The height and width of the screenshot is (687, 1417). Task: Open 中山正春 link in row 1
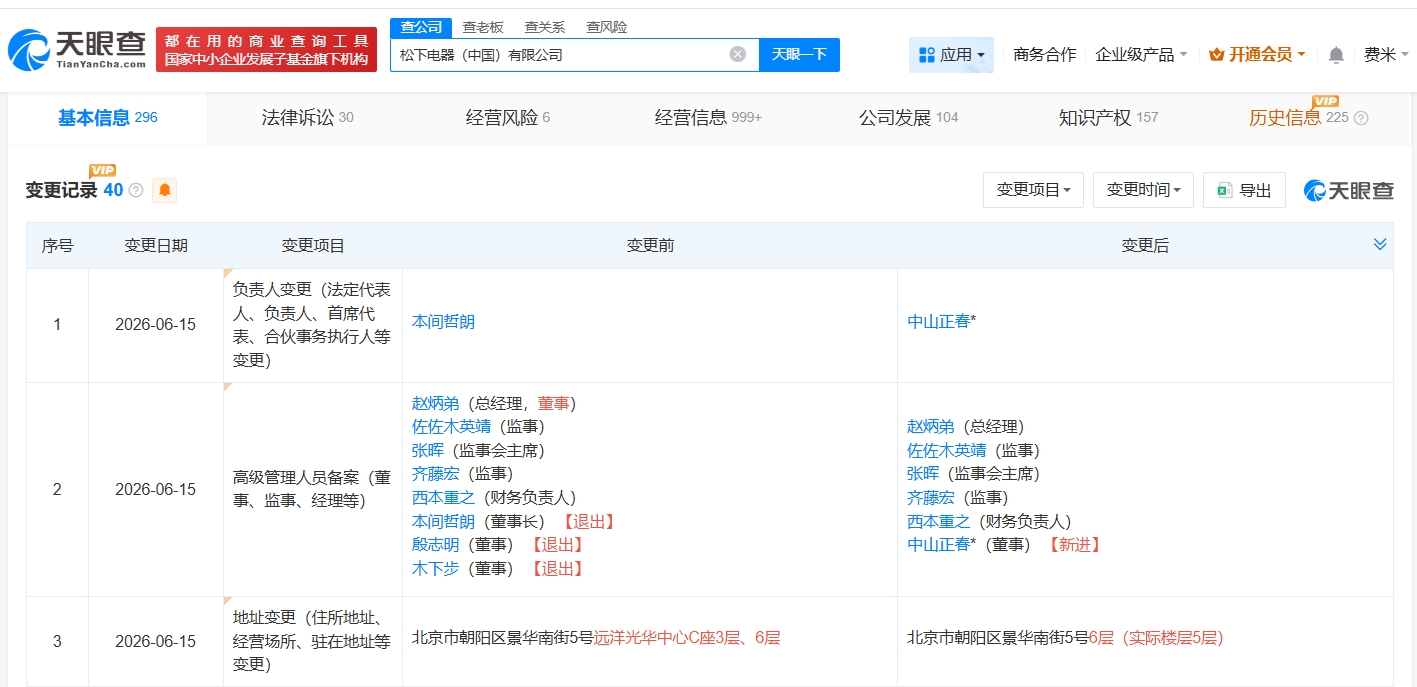tap(938, 322)
